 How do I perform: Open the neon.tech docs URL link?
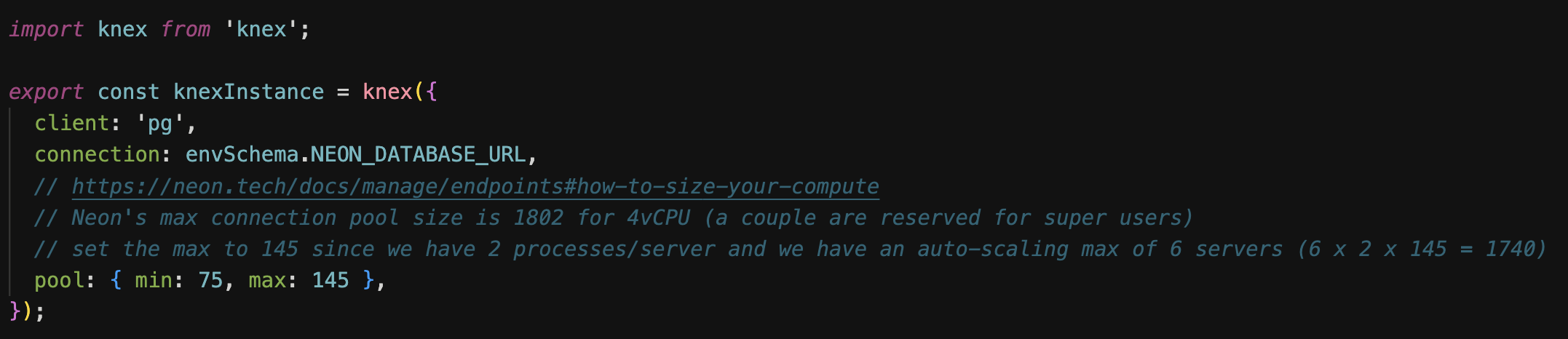pyautogui.click(x=475, y=186)
